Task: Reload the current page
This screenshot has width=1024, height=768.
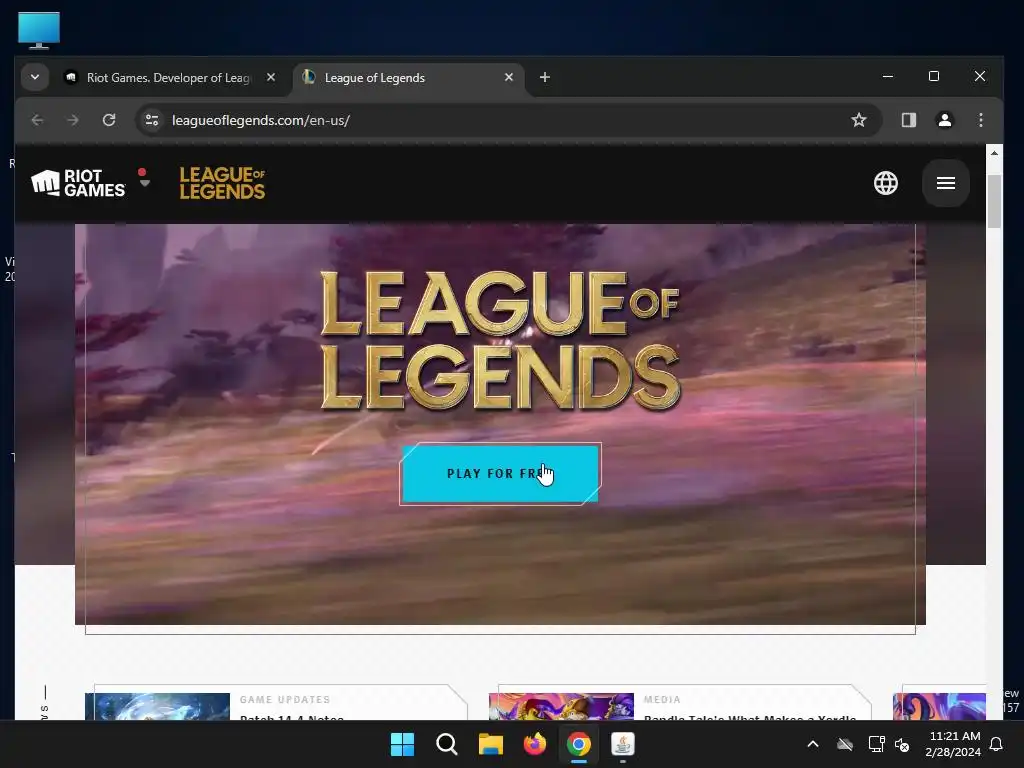Action: click(109, 120)
